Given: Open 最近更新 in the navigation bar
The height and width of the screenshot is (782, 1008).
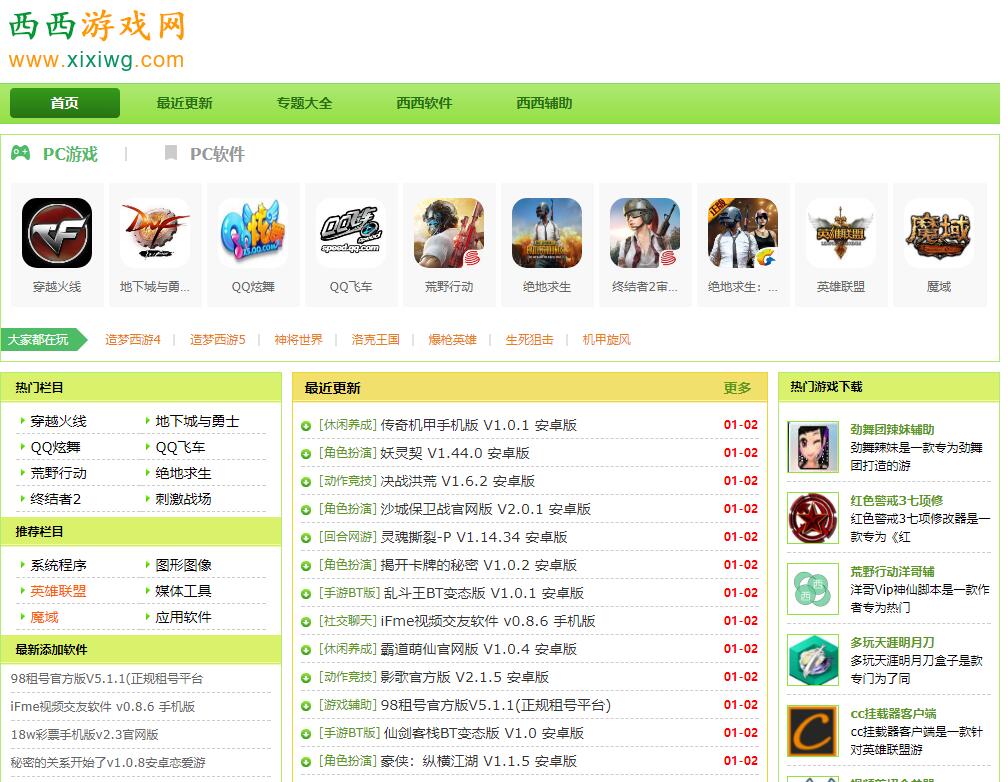Looking at the screenshot, I should coord(184,103).
